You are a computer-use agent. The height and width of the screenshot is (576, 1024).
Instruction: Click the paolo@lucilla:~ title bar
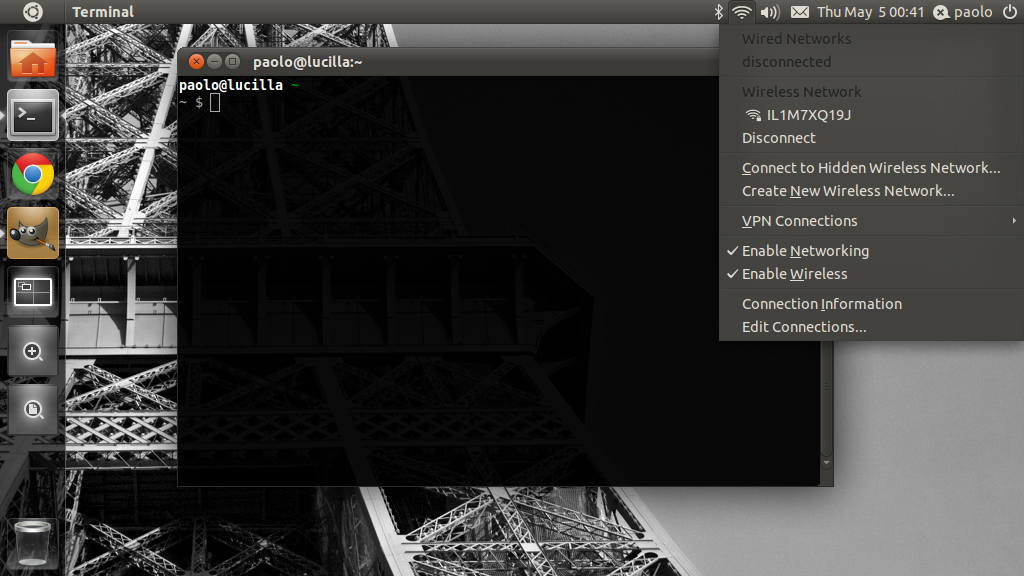click(x=448, y=61)
